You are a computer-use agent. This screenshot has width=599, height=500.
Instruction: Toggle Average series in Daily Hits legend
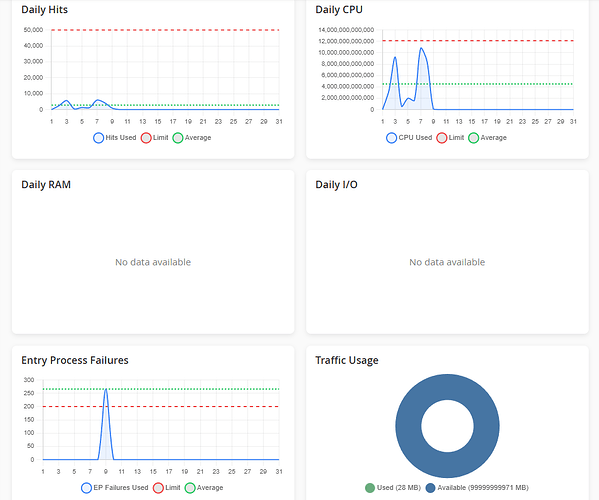point(192,138)
